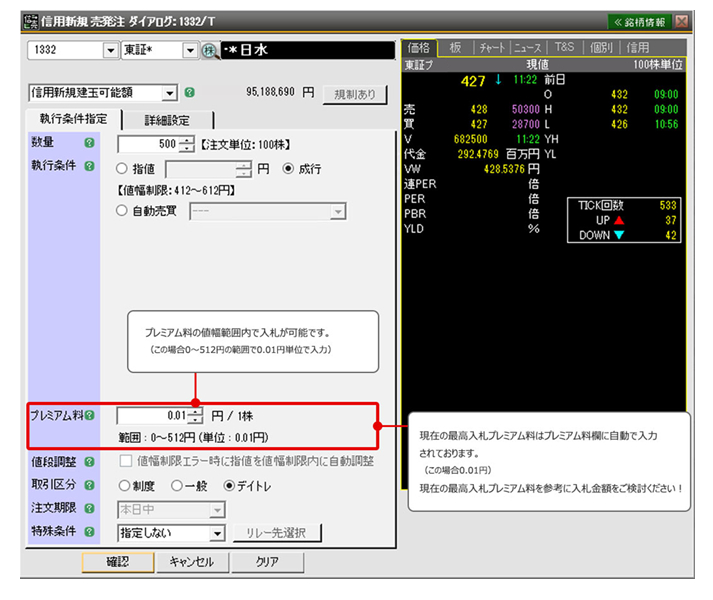Open the T&S tab
The height and width of the screenshot is (600, 713).
565,47
